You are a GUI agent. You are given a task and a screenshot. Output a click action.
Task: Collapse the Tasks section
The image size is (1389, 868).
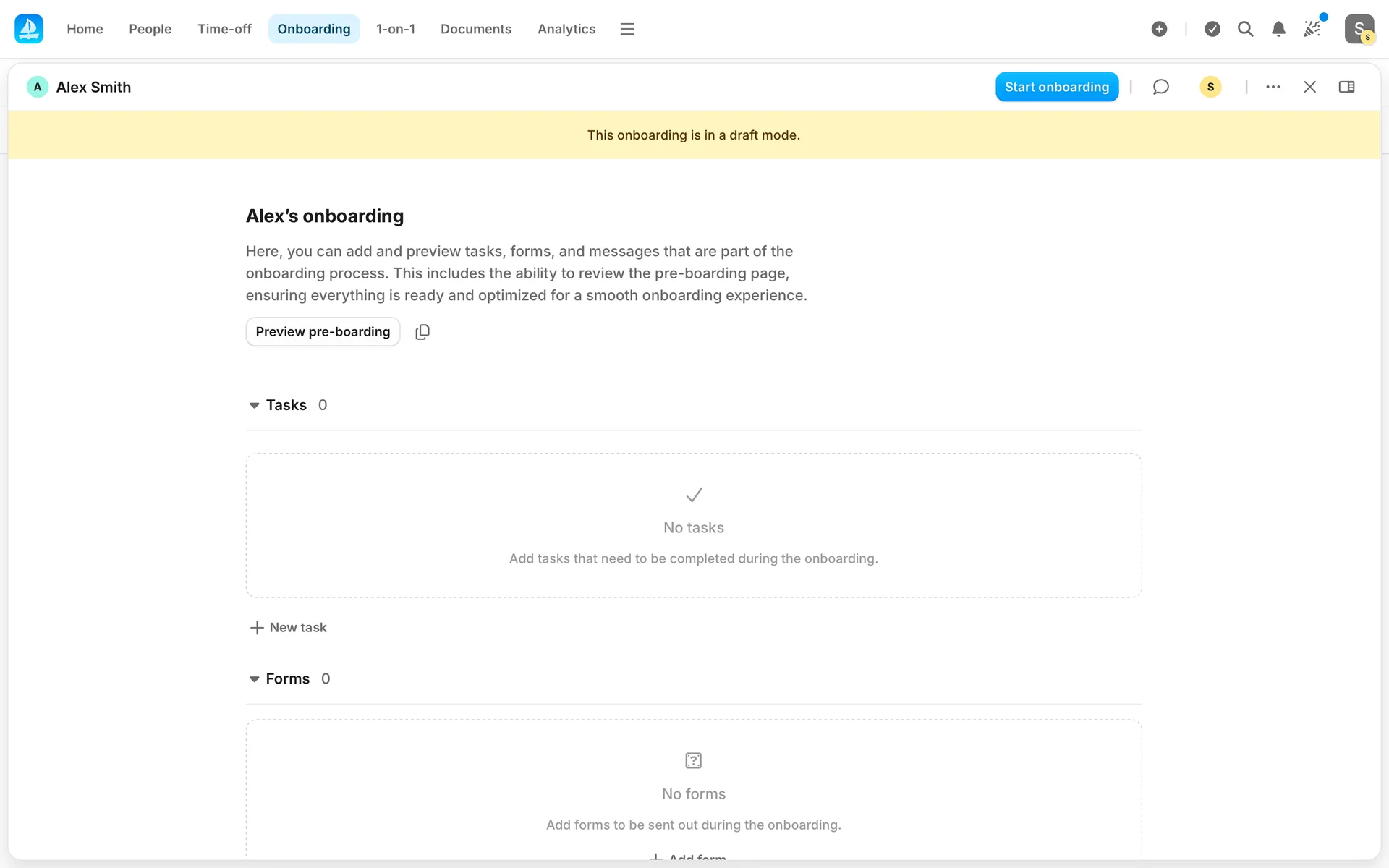click(254, 405)
